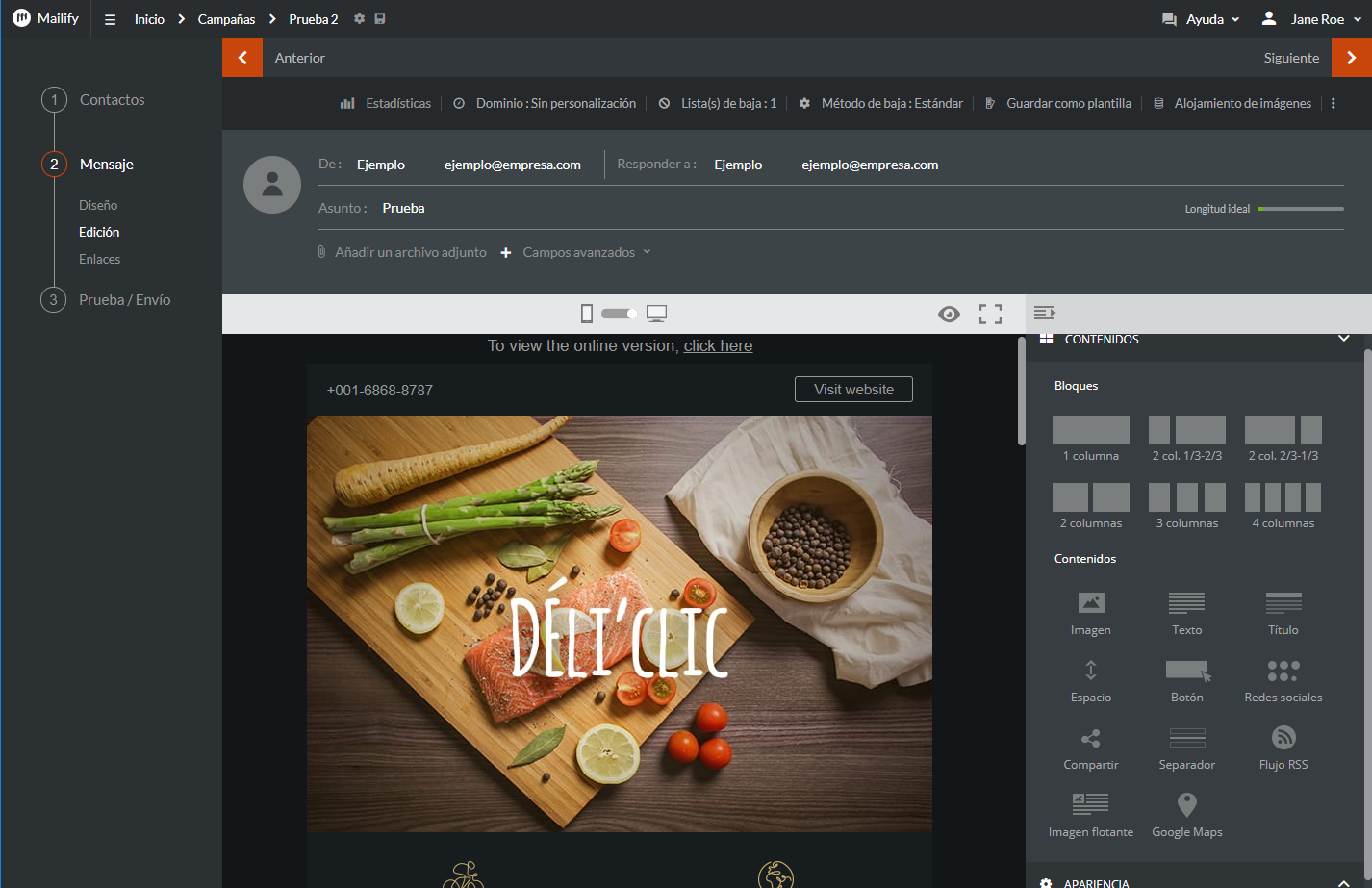Click the Visit website button in email
Screen dimensions: 1372x888
pyautogui.click(x=853, y=390)
